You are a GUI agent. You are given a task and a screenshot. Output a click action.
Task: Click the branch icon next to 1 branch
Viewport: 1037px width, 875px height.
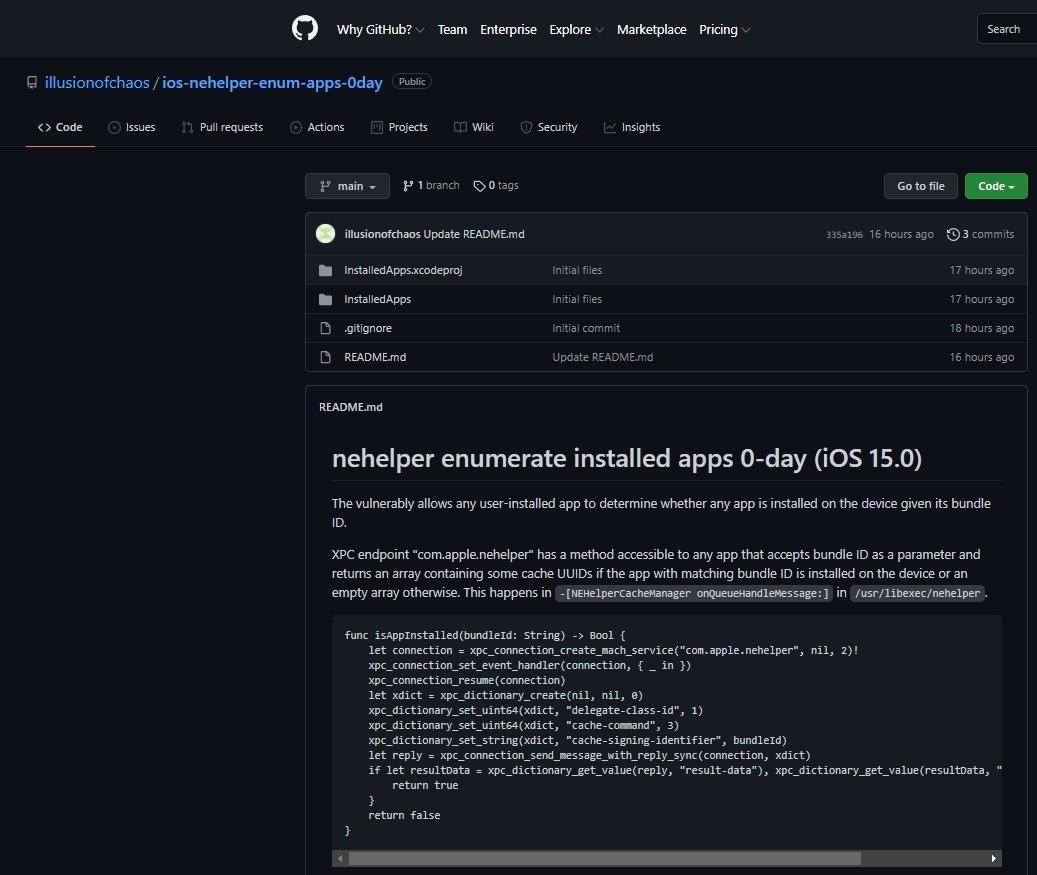click(x=408, y=186)
